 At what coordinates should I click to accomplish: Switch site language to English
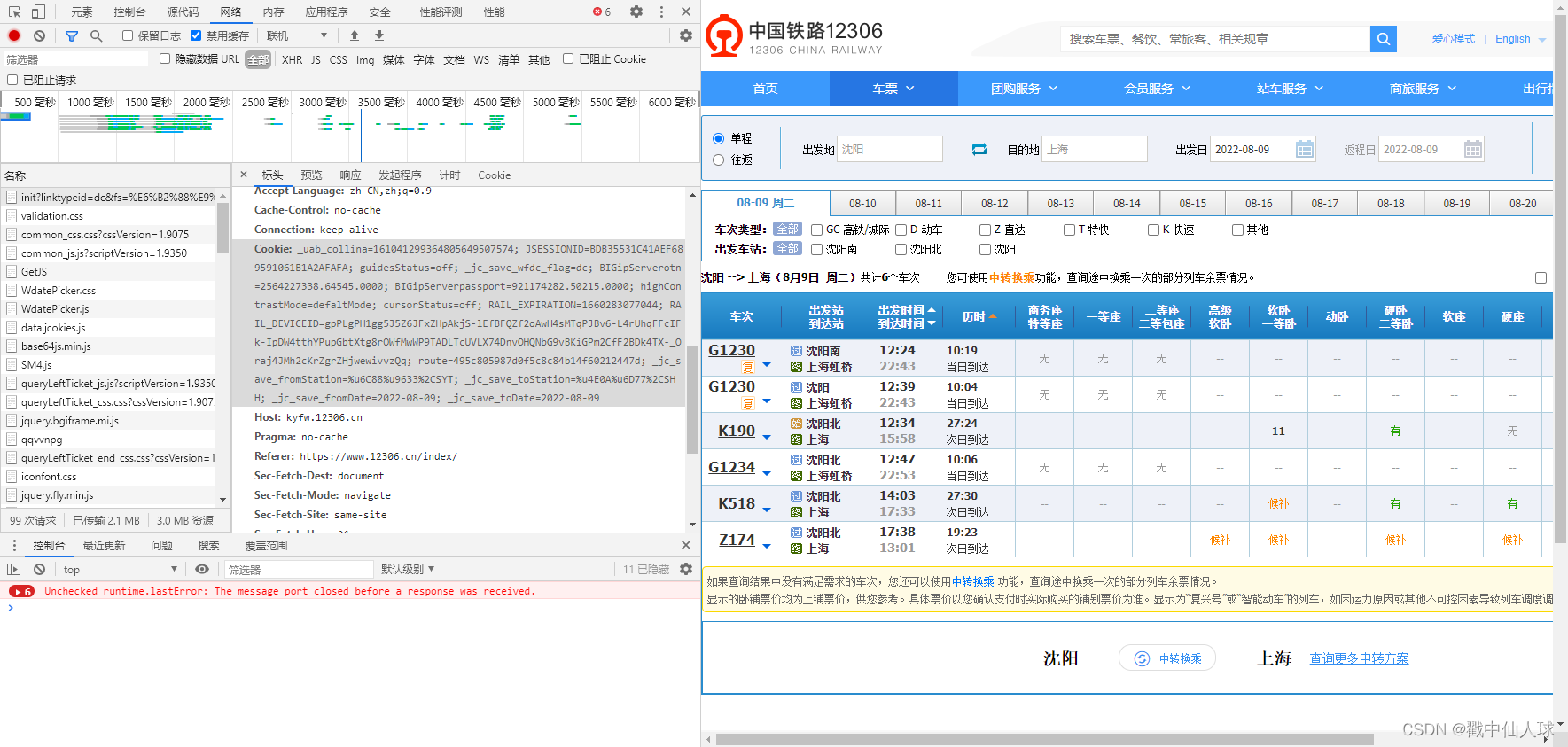(x=1513, y=39)
